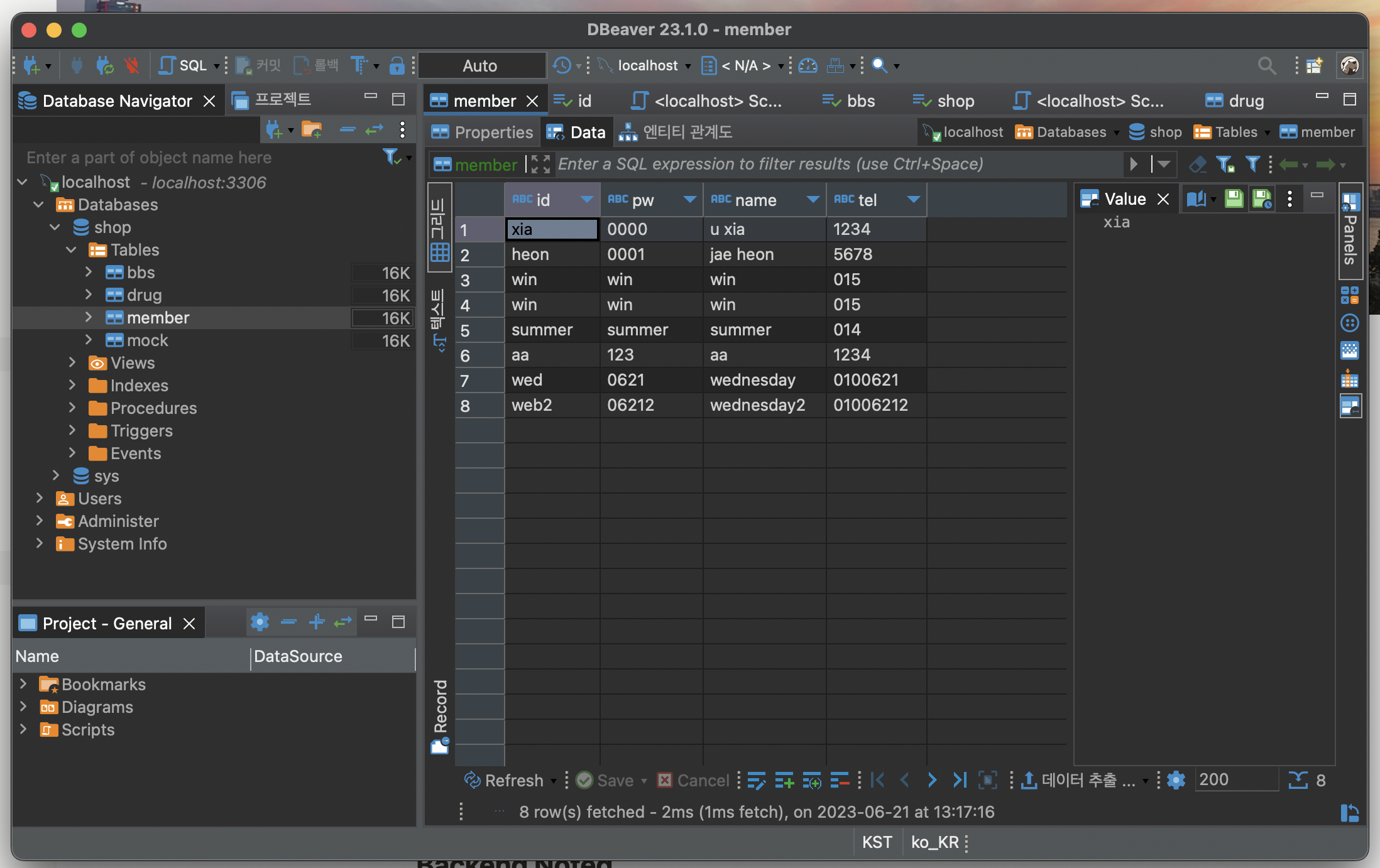Go to last page of results
This screenshot has height=868, width=1380.
pos(959,780)
